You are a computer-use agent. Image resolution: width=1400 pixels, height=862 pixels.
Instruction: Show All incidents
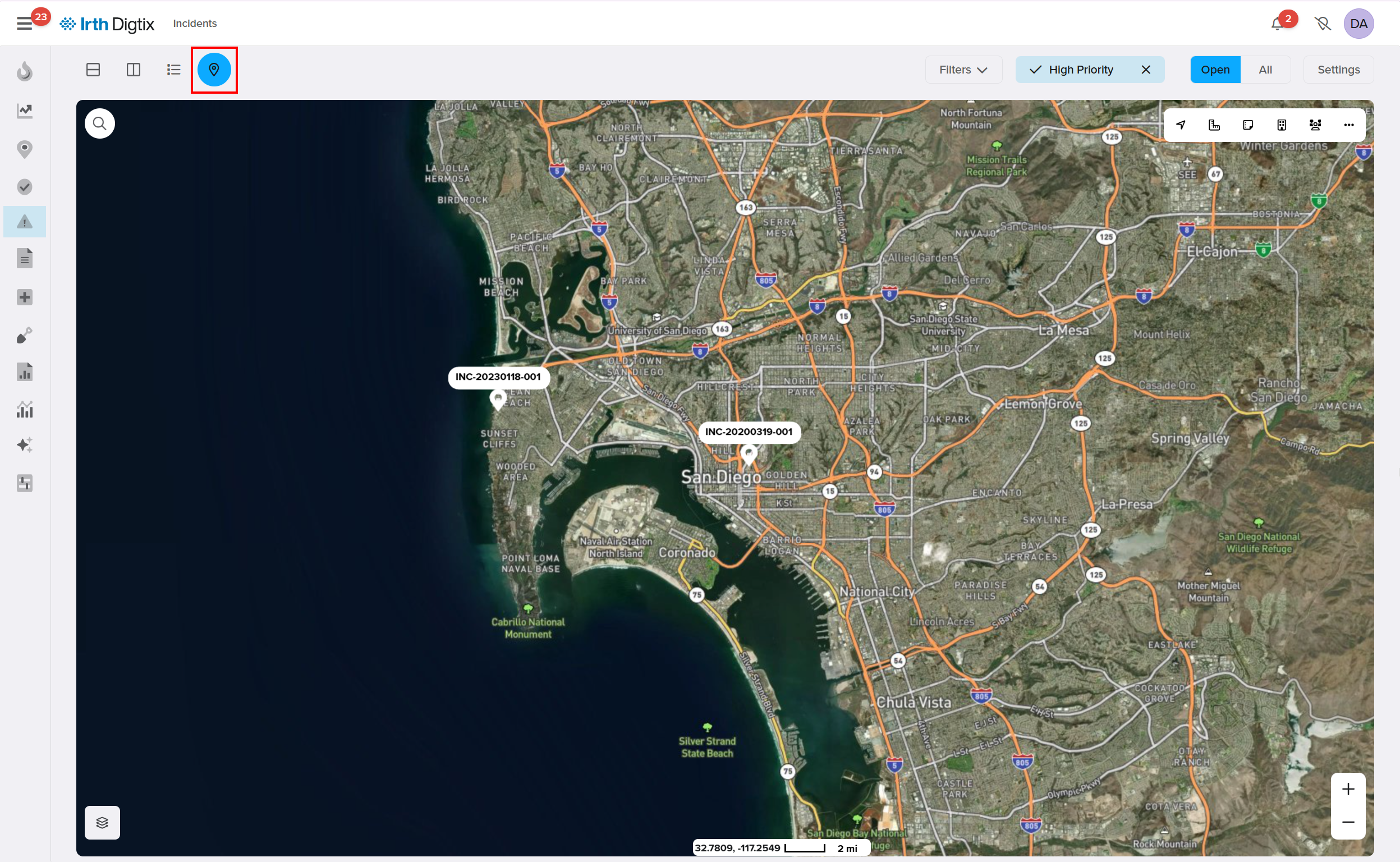tap(1265, 70)
